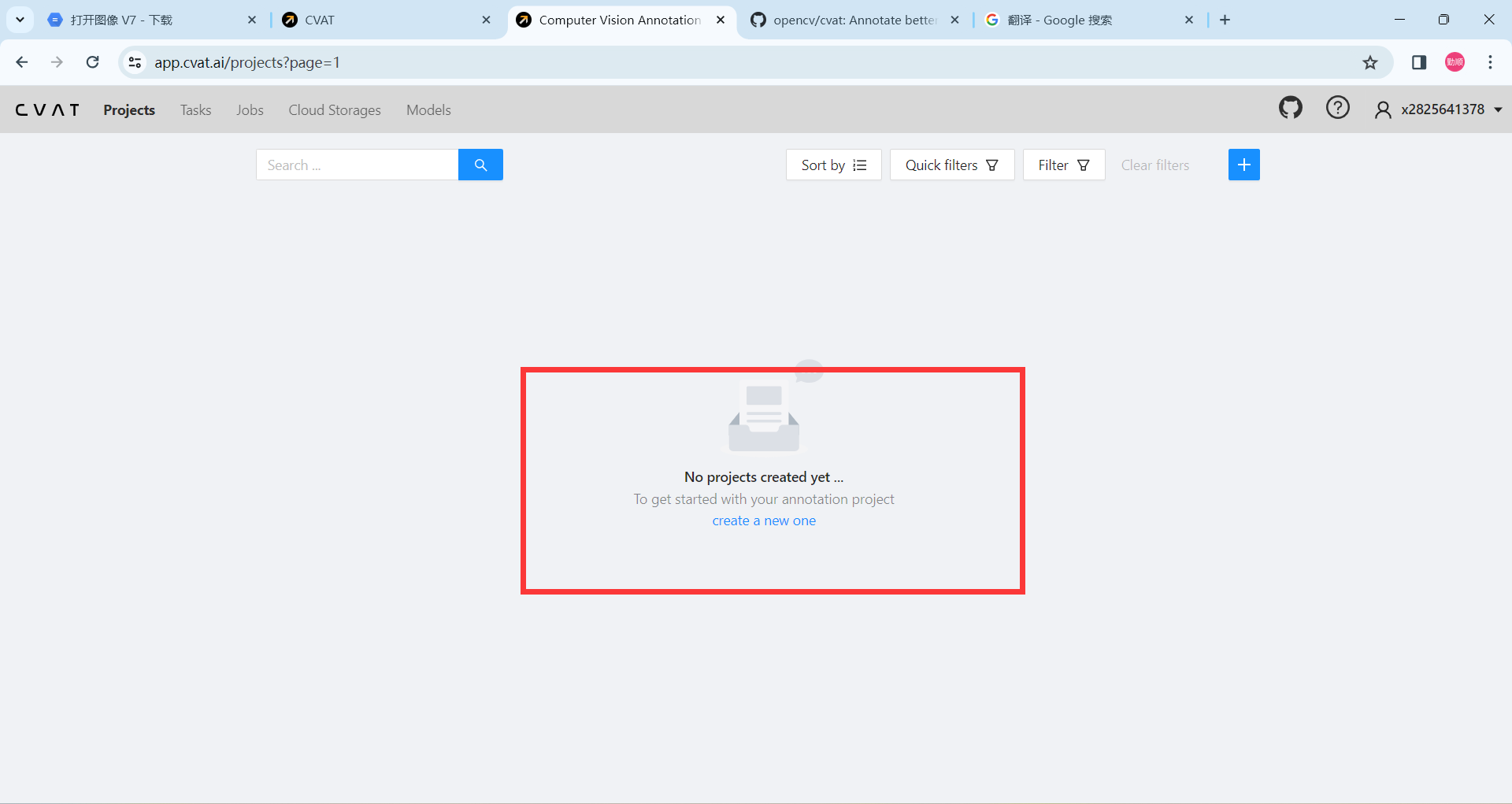Open the Models page
The image size is (1512, 804).
click(x=428, y=110)
